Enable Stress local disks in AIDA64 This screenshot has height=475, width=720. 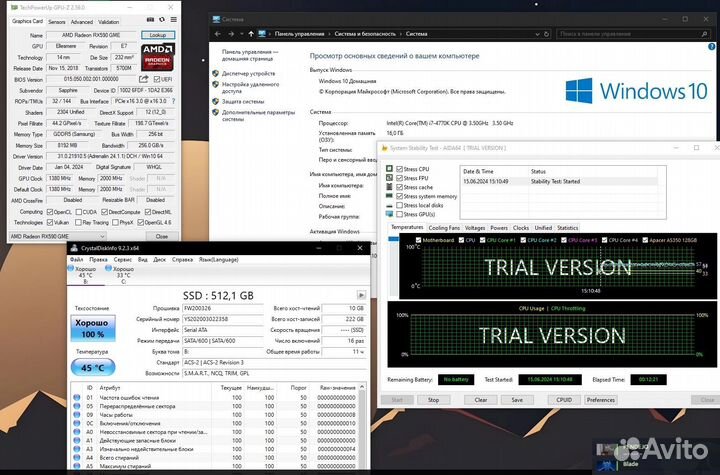tap(399, 205)
